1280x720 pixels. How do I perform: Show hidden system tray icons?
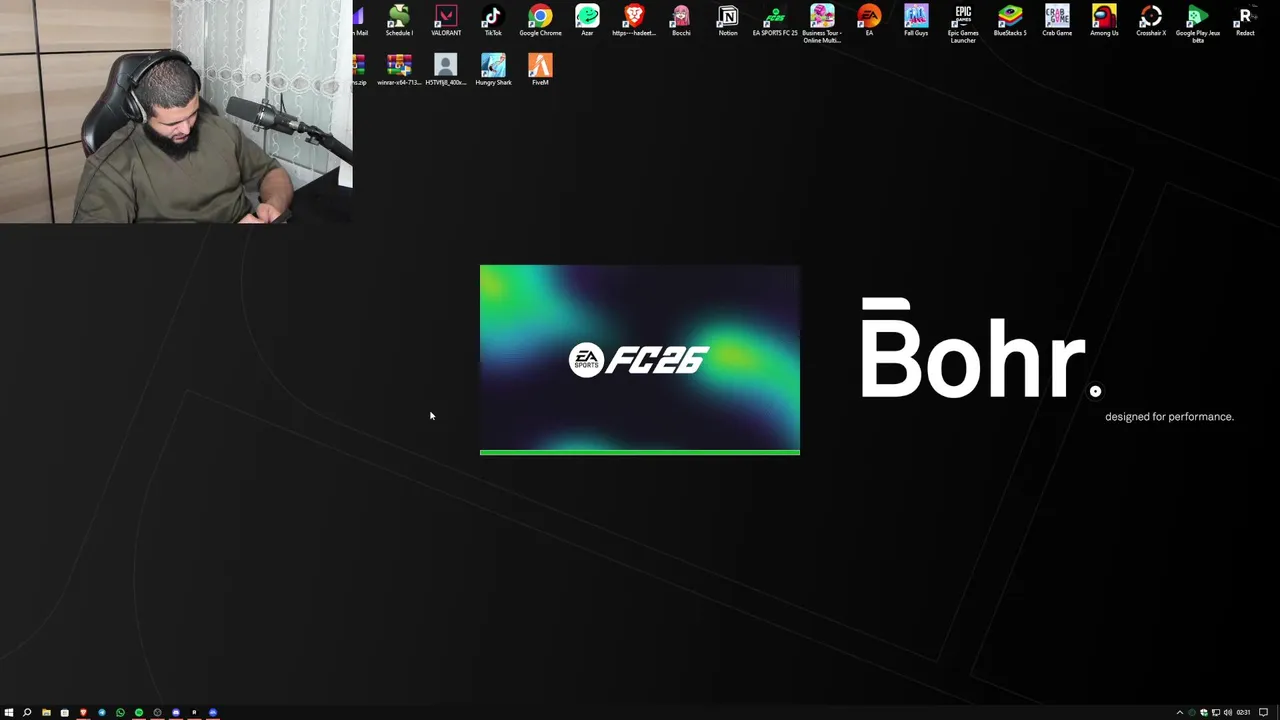[1180, 712]
